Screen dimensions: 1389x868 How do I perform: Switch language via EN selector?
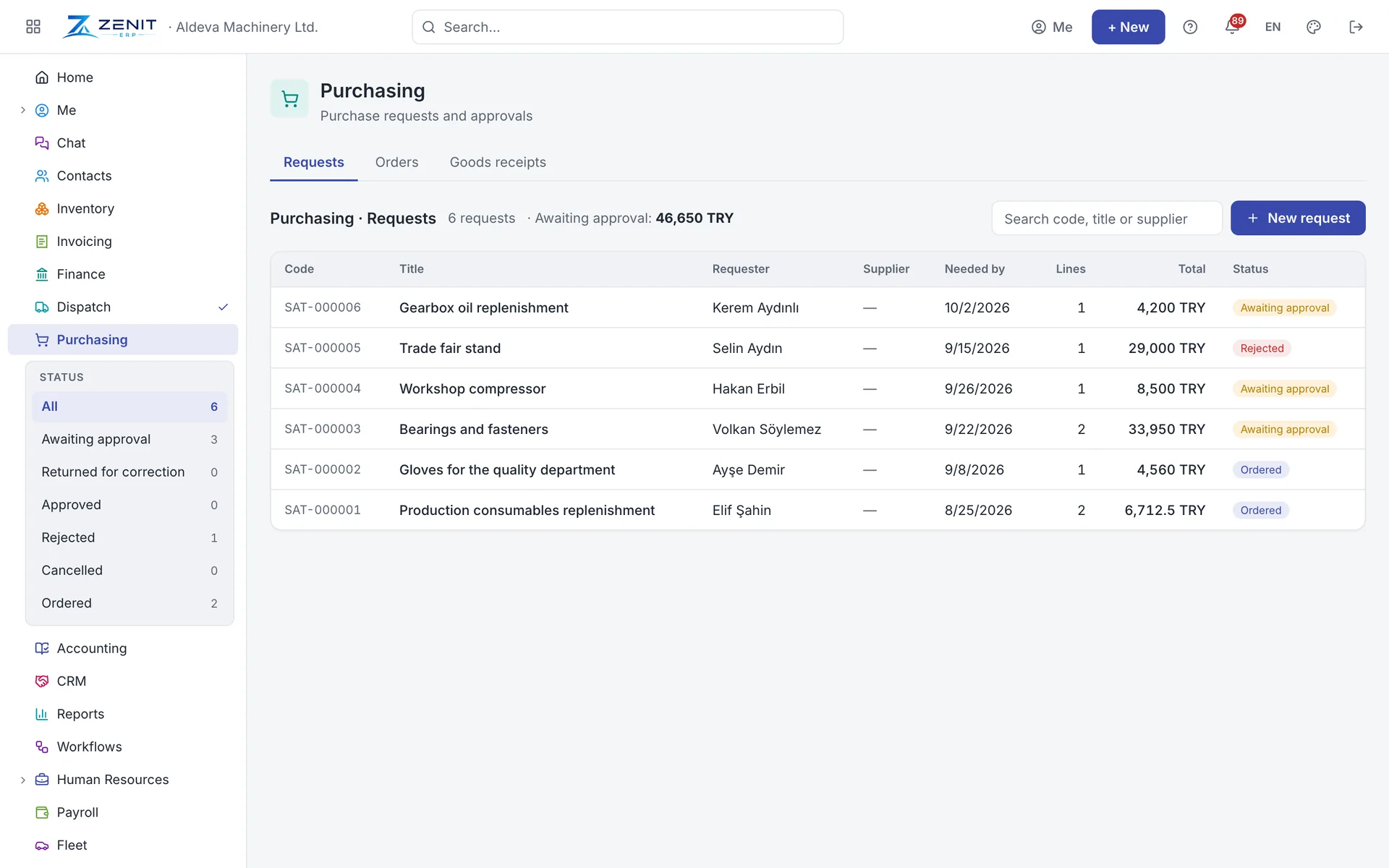pyautogui.click(x=1273, y=27)
